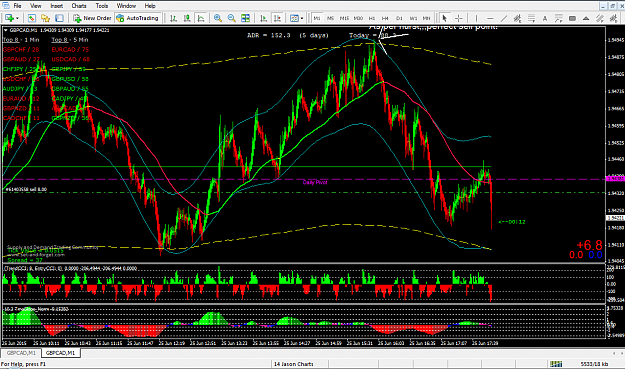Click the New Order button
Screen dimensions: 625x369
pos(92,18)
